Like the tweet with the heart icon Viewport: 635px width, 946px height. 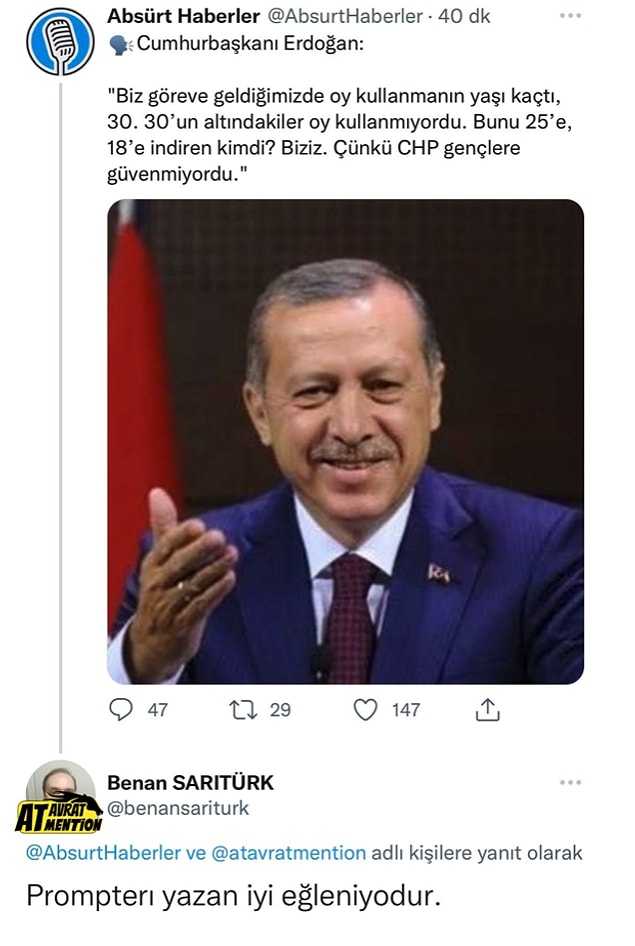(x=366, y=709)
